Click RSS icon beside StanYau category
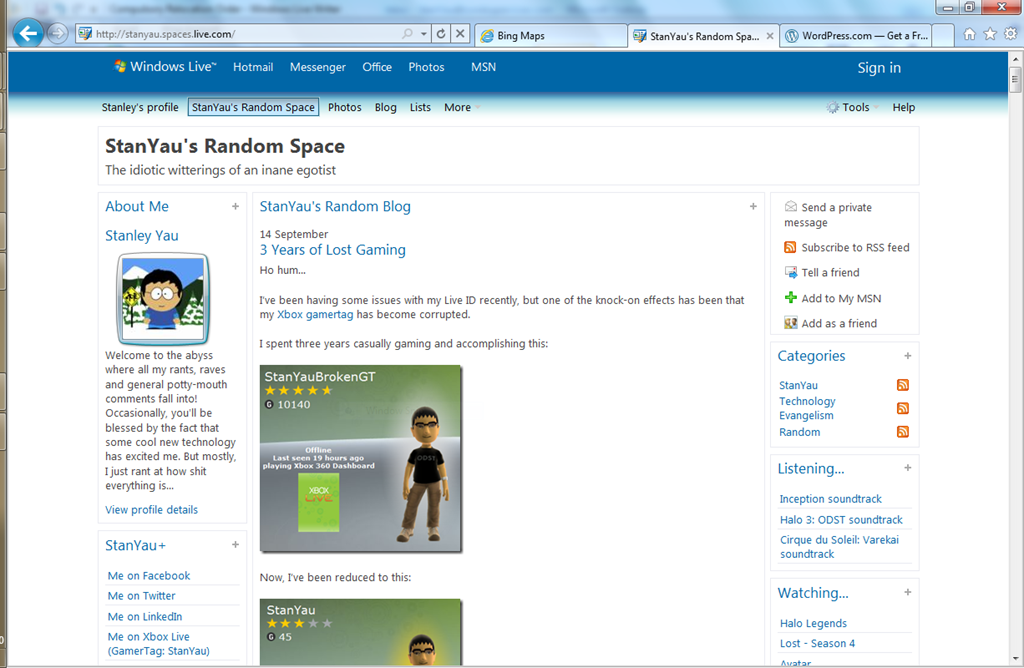 [x=903, y=385]
